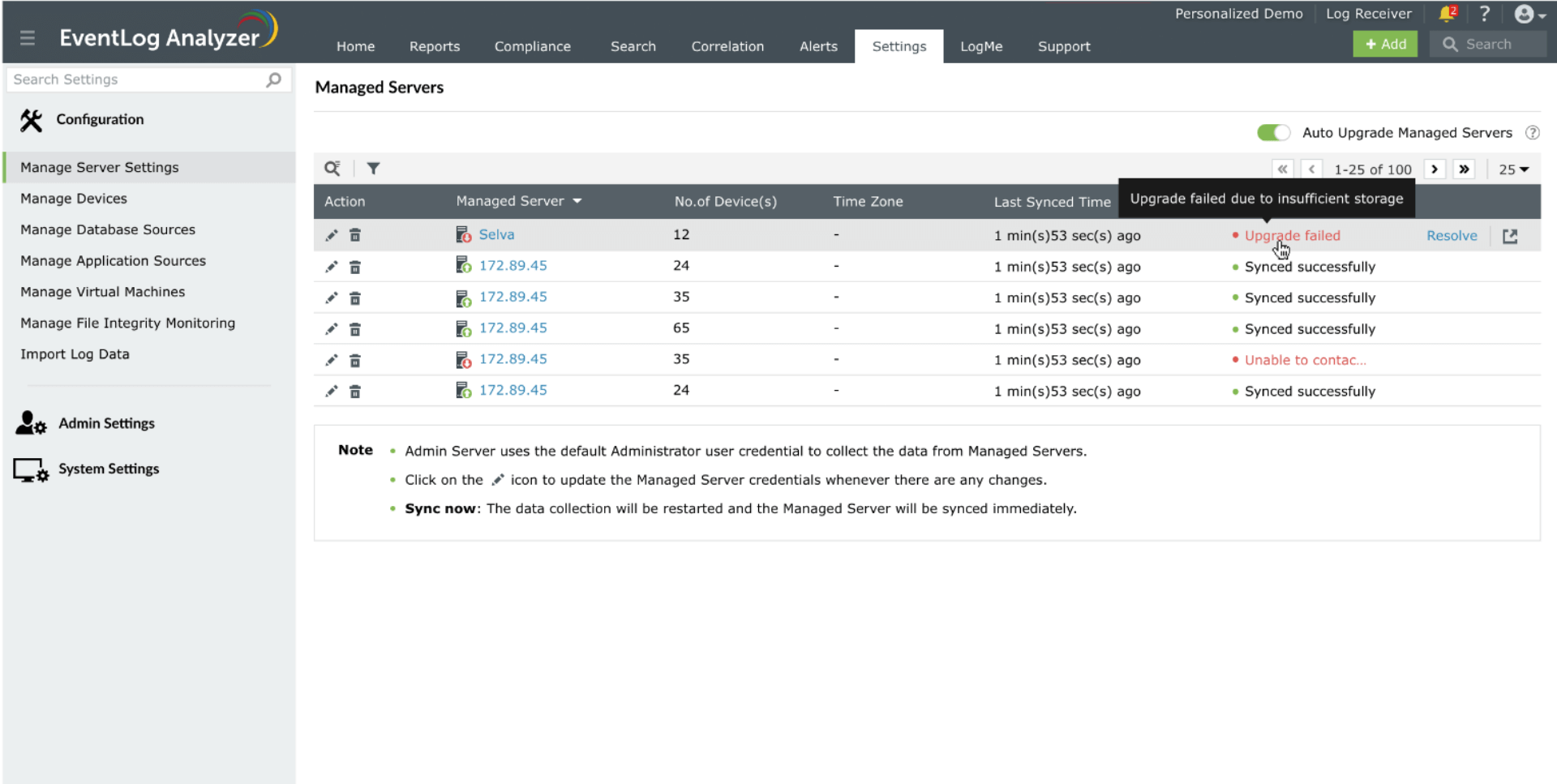Edit the Selva managed server
Image resolution: width=1557 pixels, height=784 pixels.
pos(331,235)
